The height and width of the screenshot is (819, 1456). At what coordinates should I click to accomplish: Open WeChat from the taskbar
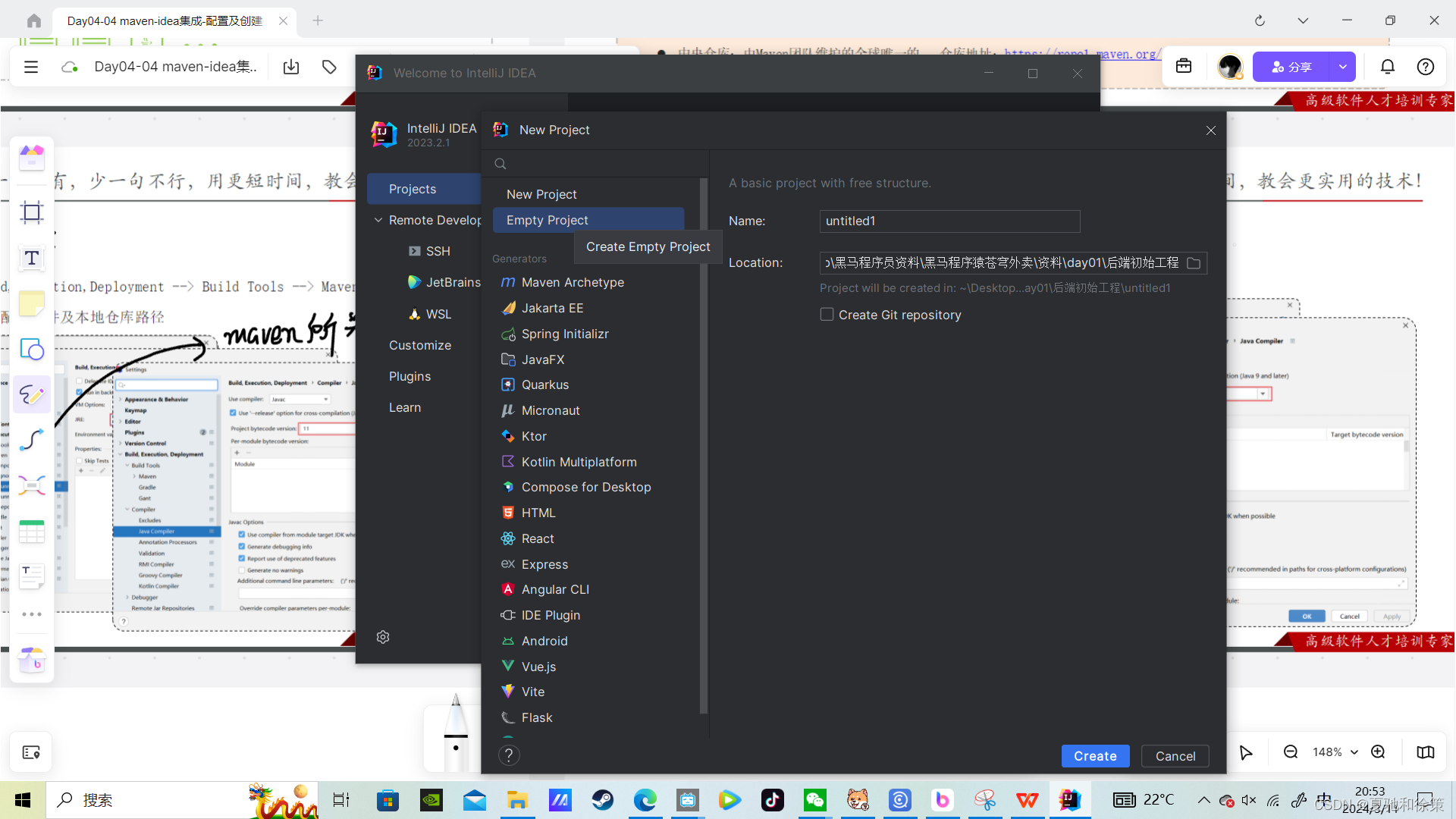tap(815, 800)
